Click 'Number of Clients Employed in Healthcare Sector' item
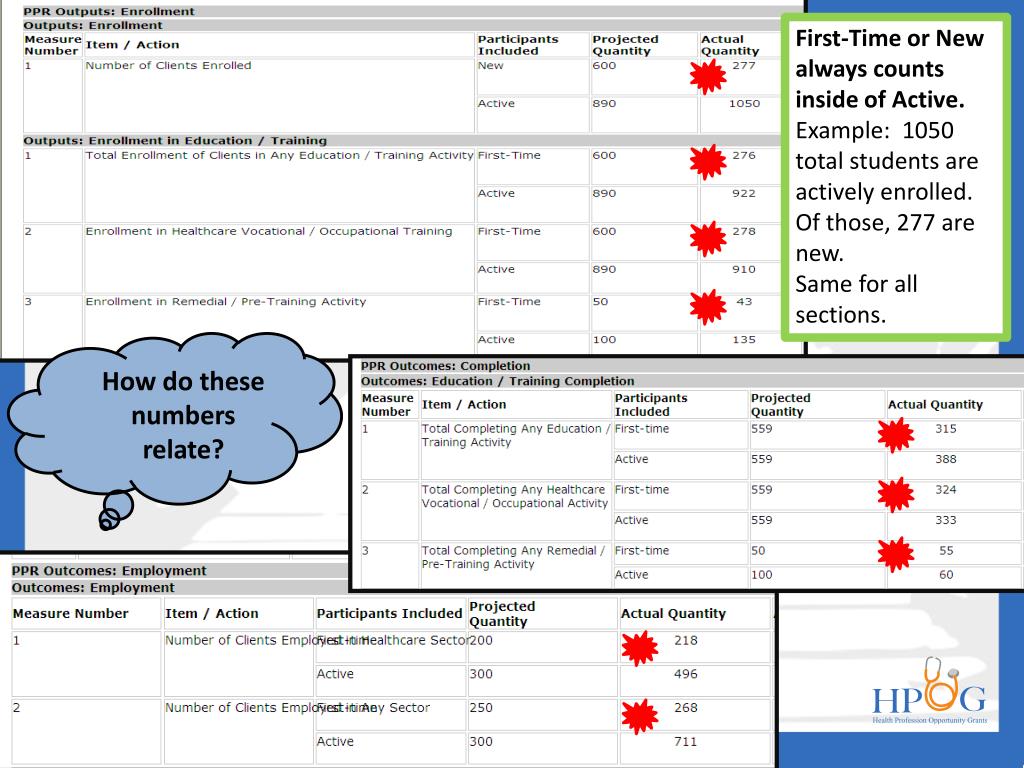Screen dimensions: 1024x768 pos(317,640)
